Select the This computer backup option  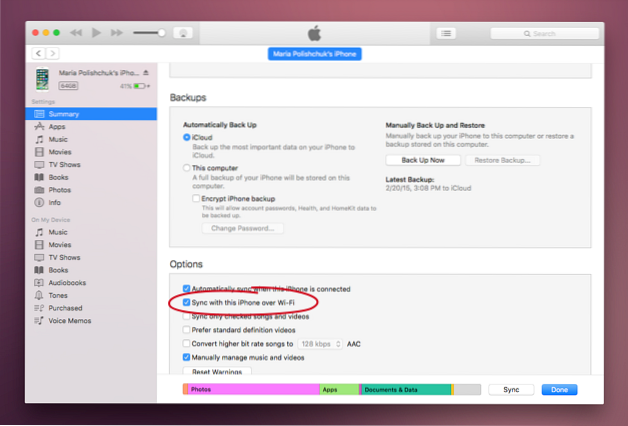(x=187, y=168)
